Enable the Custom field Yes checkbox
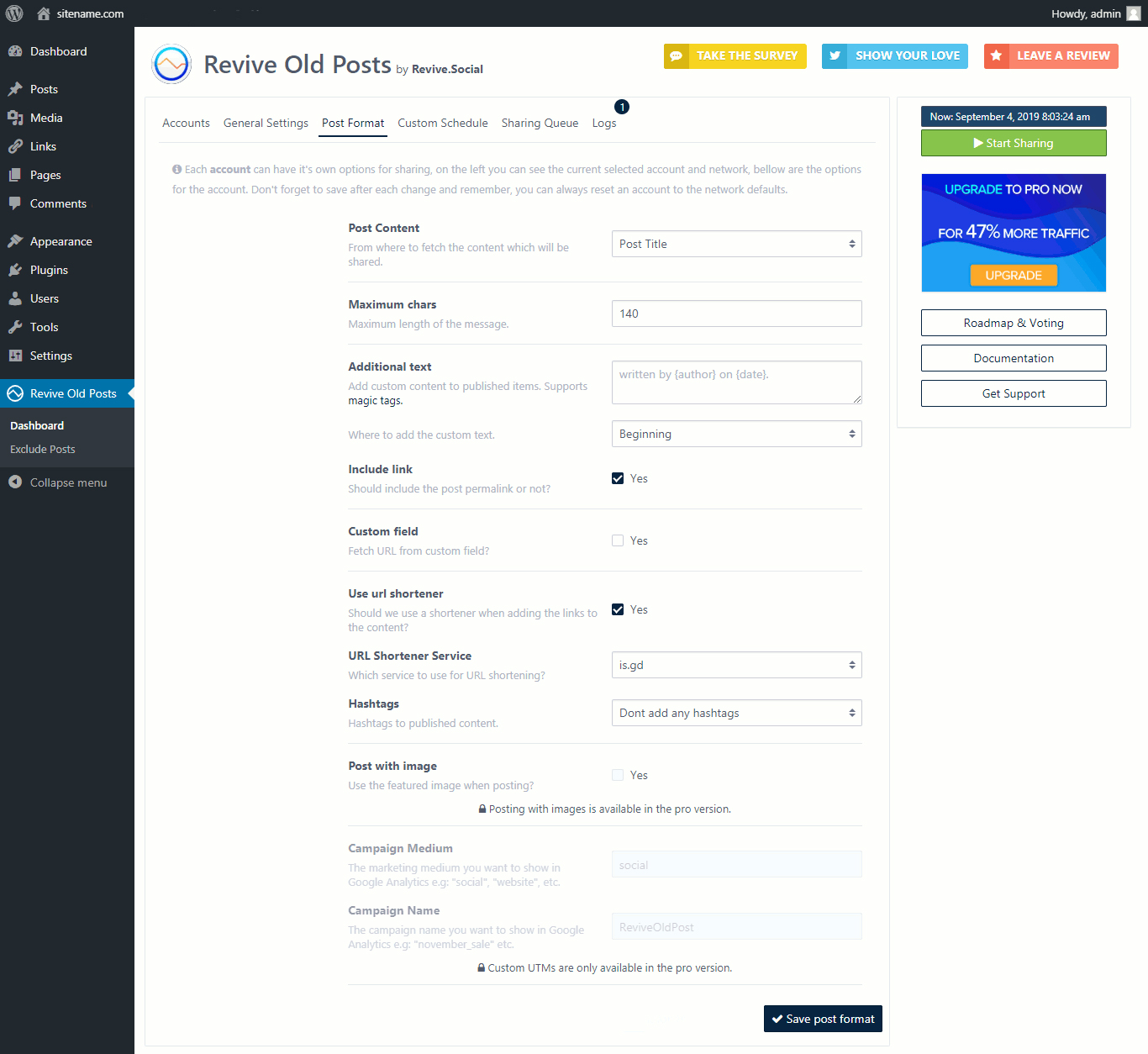 [618, 540]
